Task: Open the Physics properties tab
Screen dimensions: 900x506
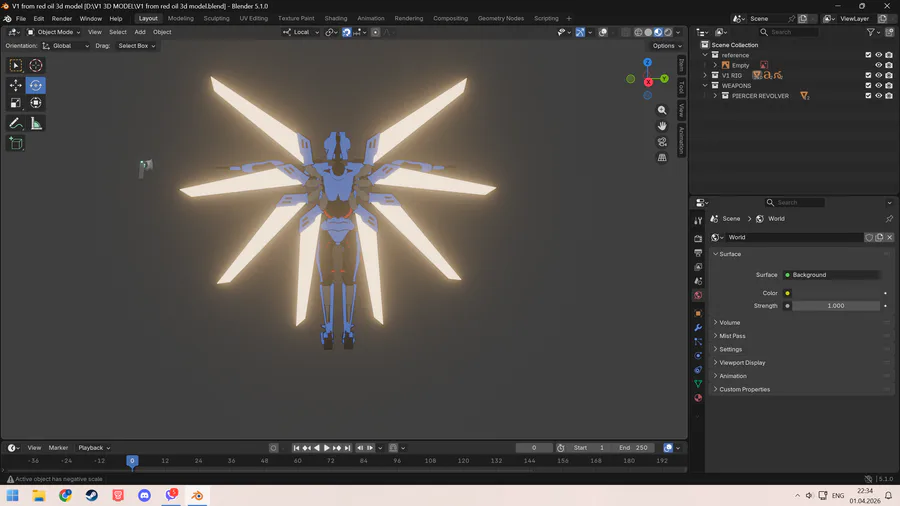Action: [x=698, y=356]
